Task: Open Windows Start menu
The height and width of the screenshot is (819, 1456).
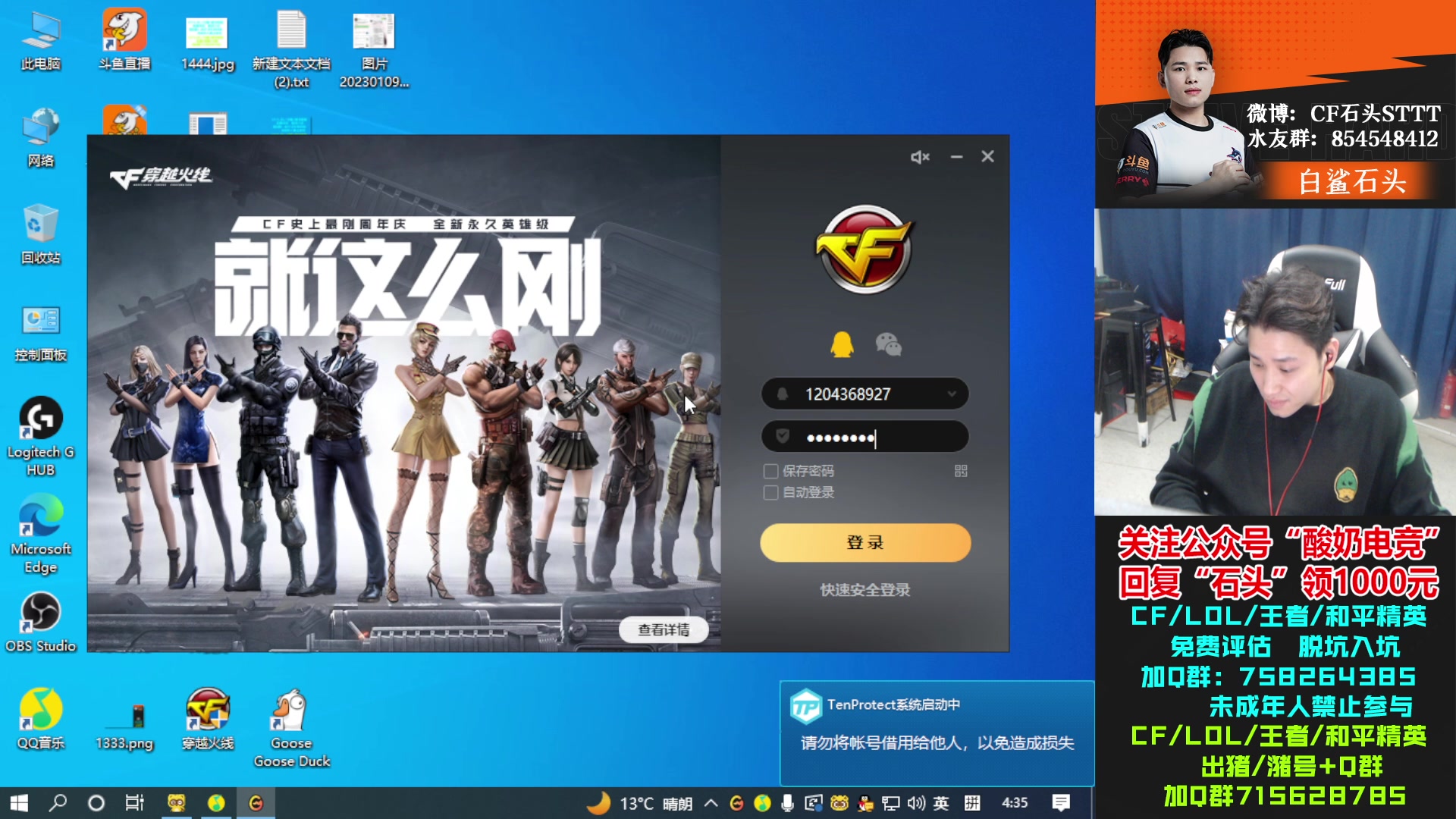Action: click(19, 803)
